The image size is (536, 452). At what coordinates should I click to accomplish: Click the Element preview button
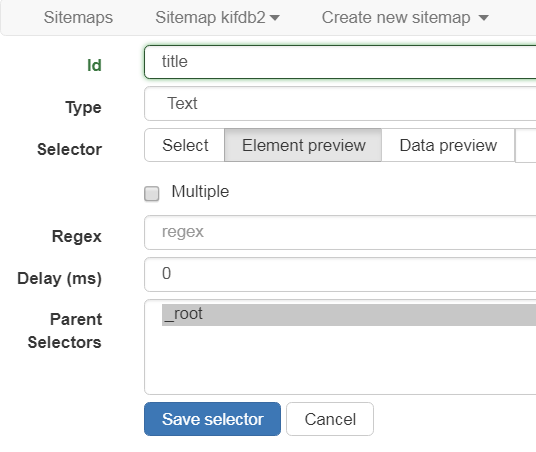point(303,145)
